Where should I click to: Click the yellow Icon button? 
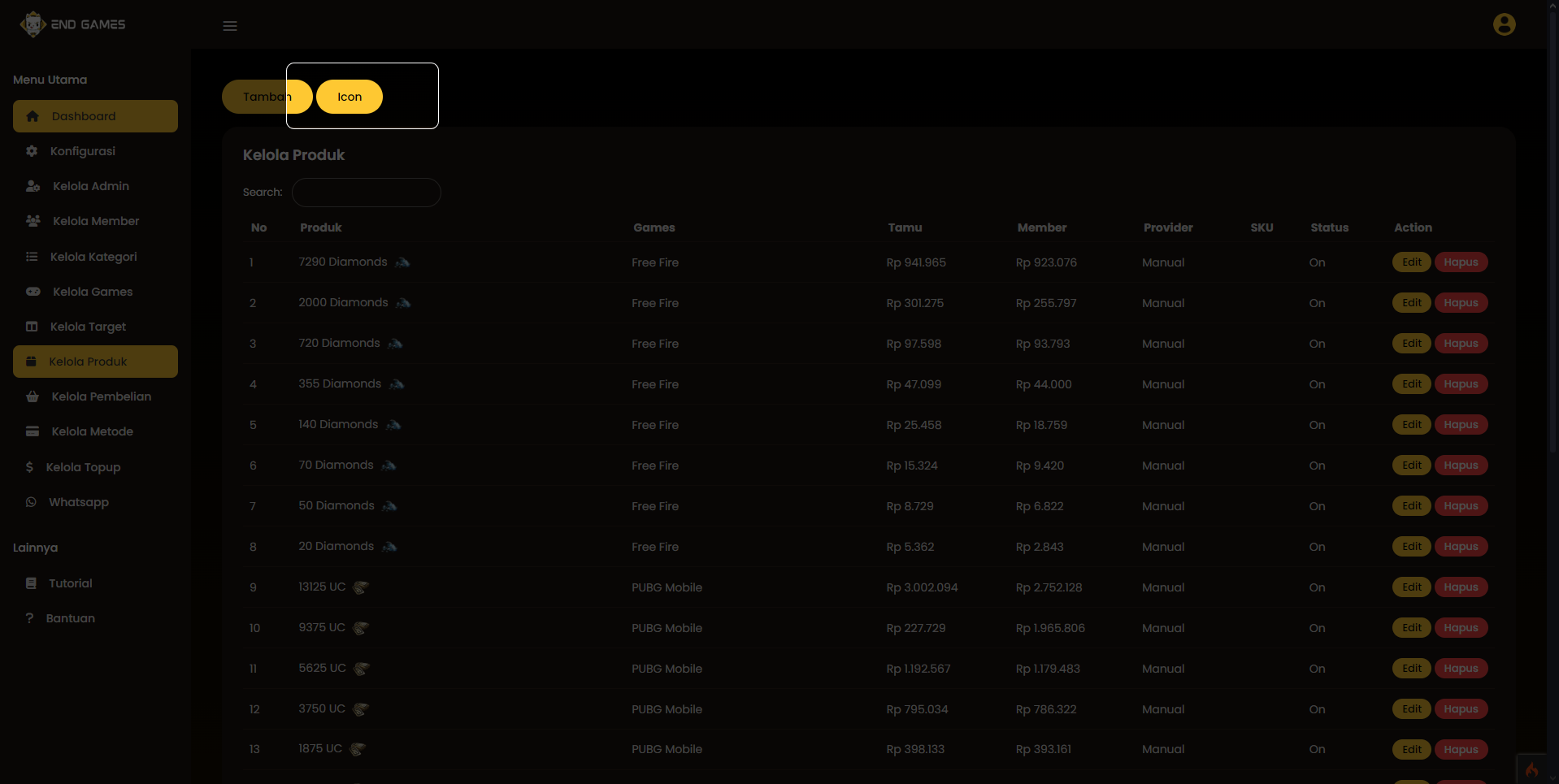coord(350,97)
